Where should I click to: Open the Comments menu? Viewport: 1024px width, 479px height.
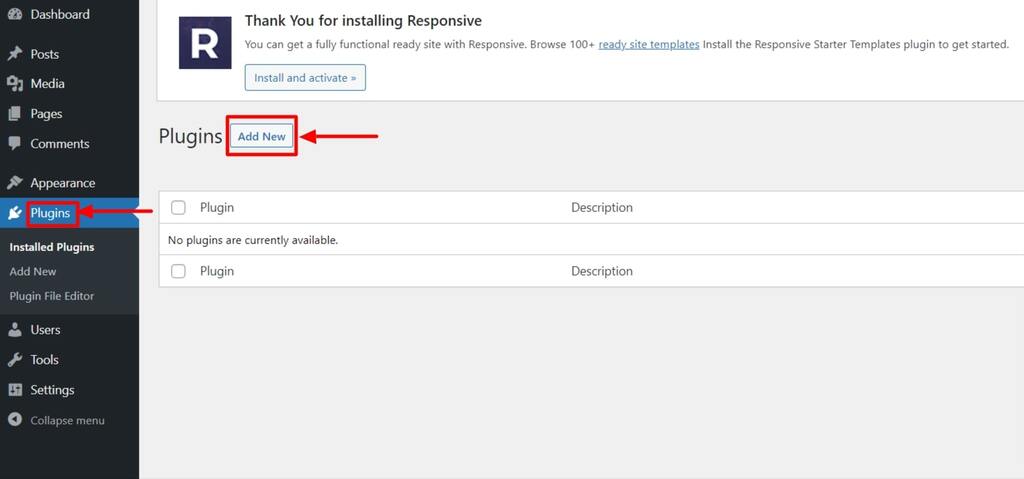click(x=60, y=144)
